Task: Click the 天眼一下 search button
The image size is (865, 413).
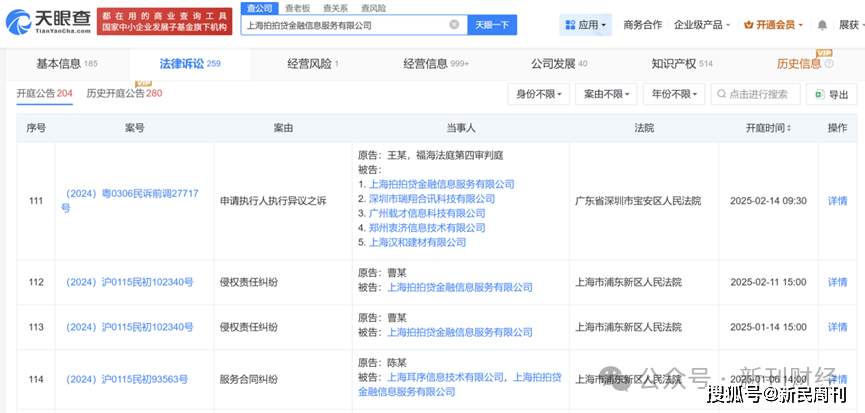Action: pyautogui.click(x=490, y=25)
